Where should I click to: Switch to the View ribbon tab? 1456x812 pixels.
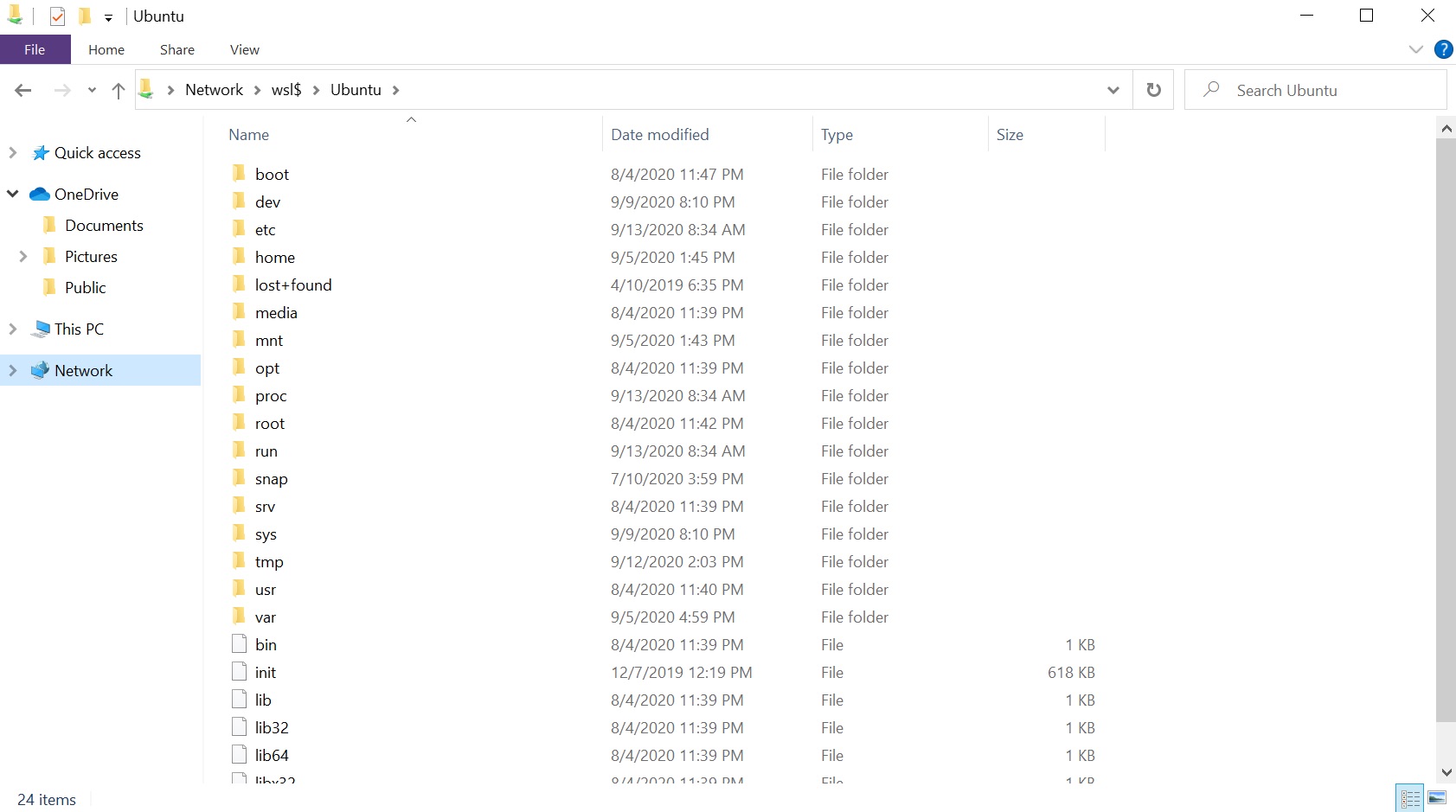point(245,49)
